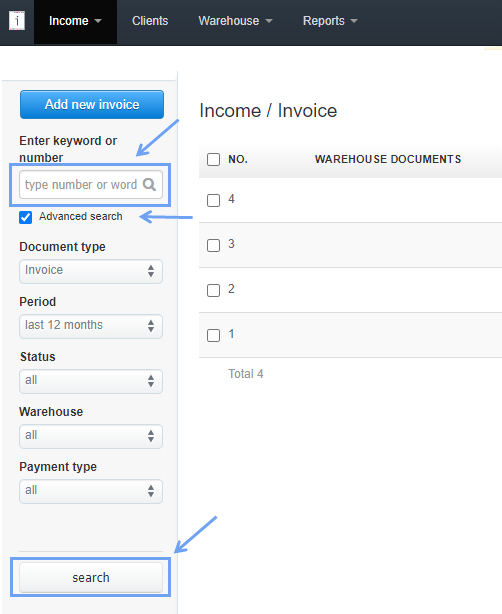The width and height of the screenshot is (502, 614).
Task: Click the search button
Action: point(91,578)
